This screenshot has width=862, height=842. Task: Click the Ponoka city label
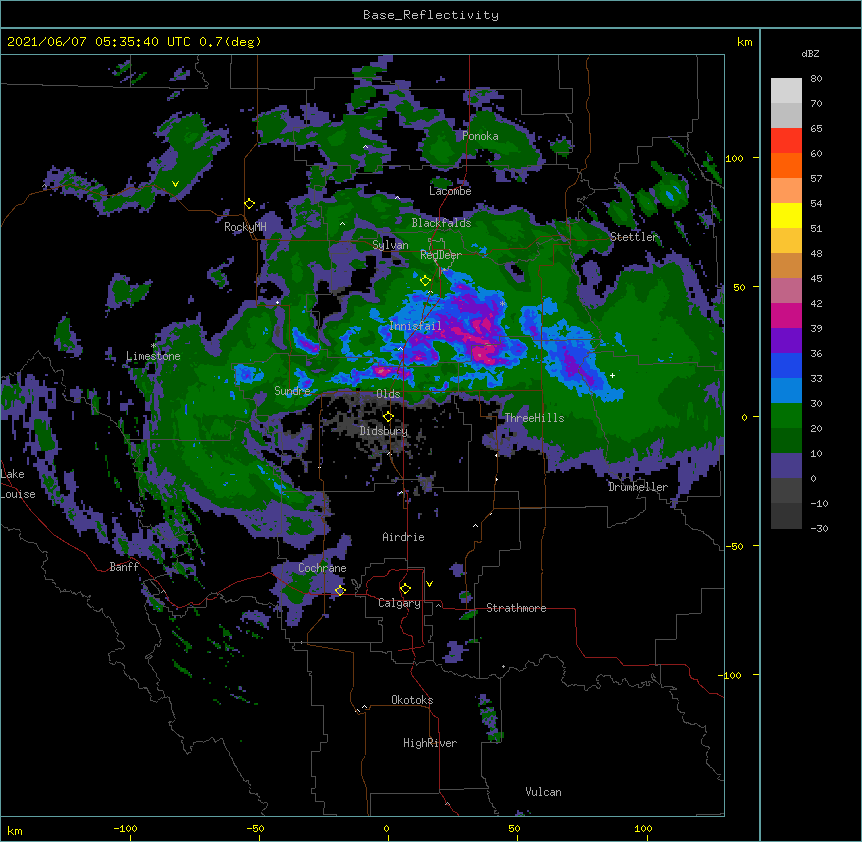pyautogui.click(x=480, y=136)
